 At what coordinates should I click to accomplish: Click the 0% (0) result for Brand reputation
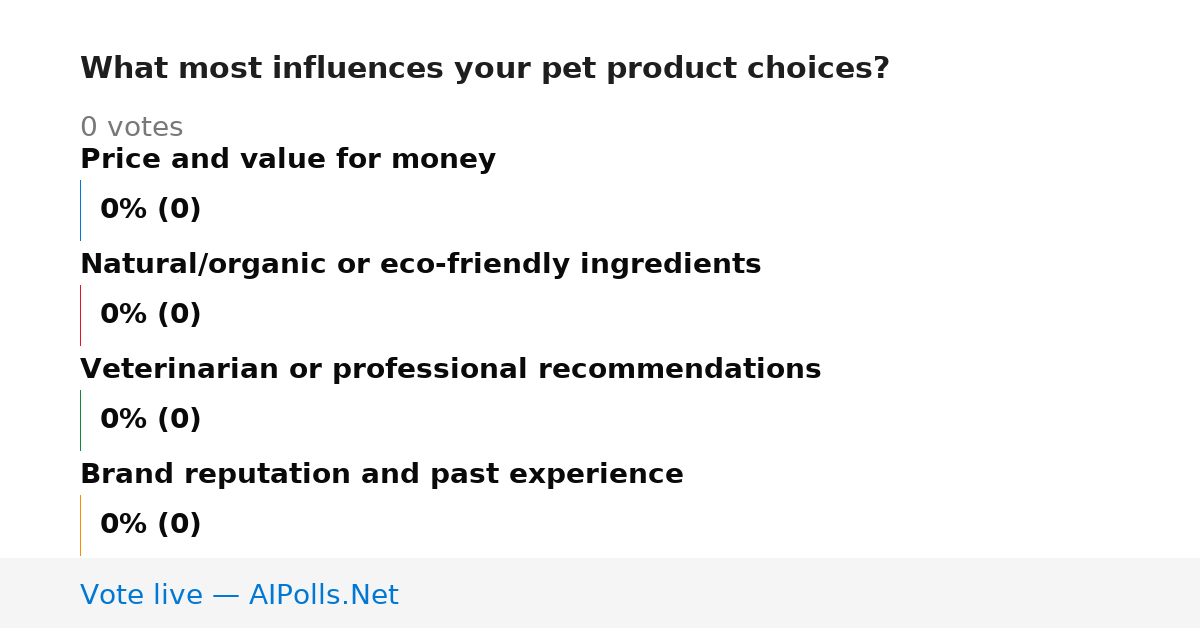(151, 525)
